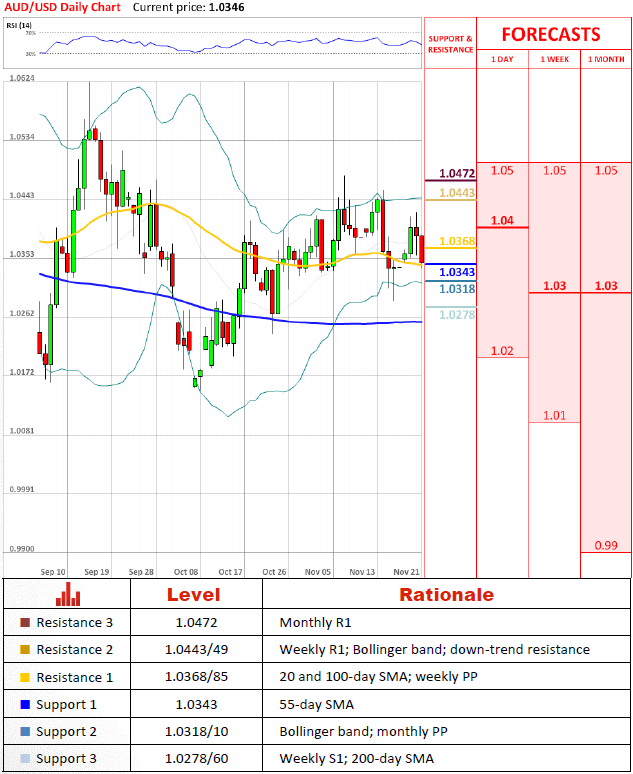This screenshot has width=633, height=774.
Task: Click the FORECASTS heading
Action: point(551,34)
